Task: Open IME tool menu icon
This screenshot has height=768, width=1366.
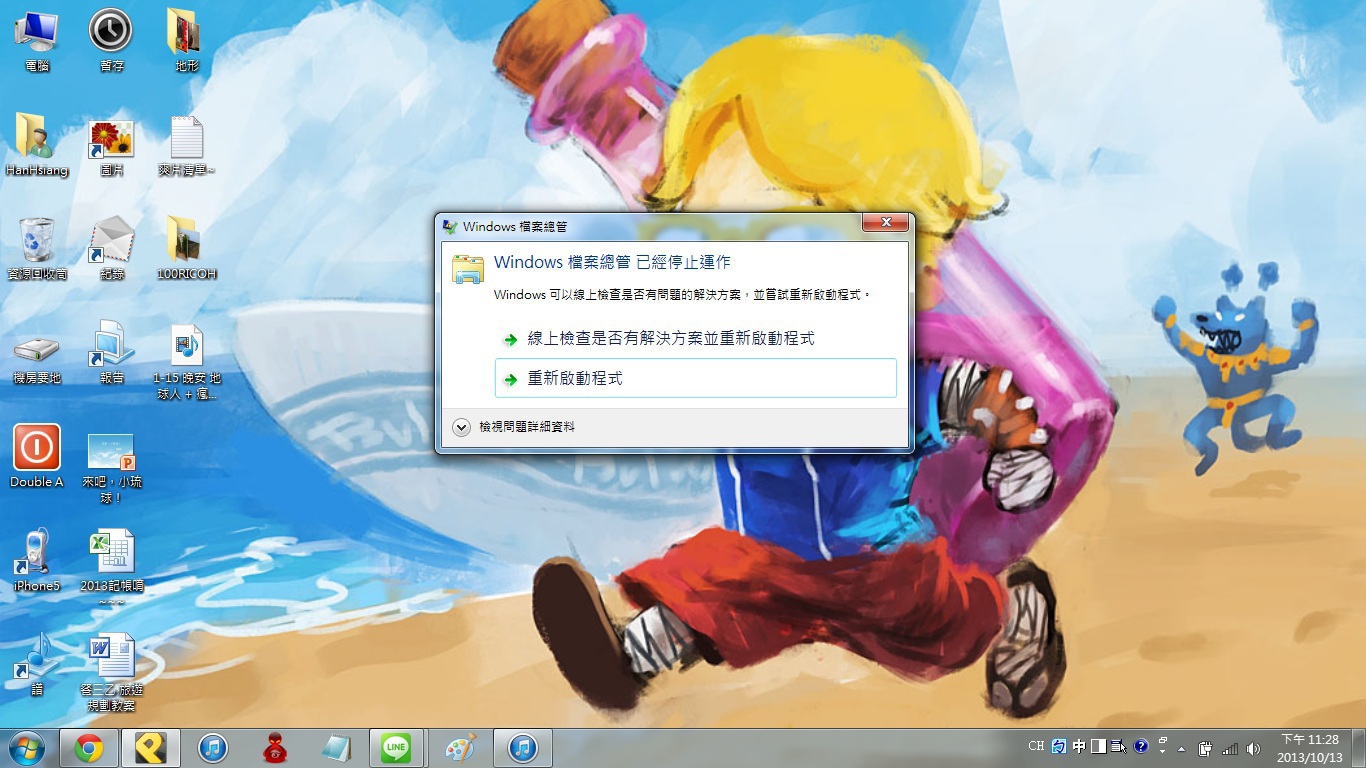Action: tap(1119, 746)
